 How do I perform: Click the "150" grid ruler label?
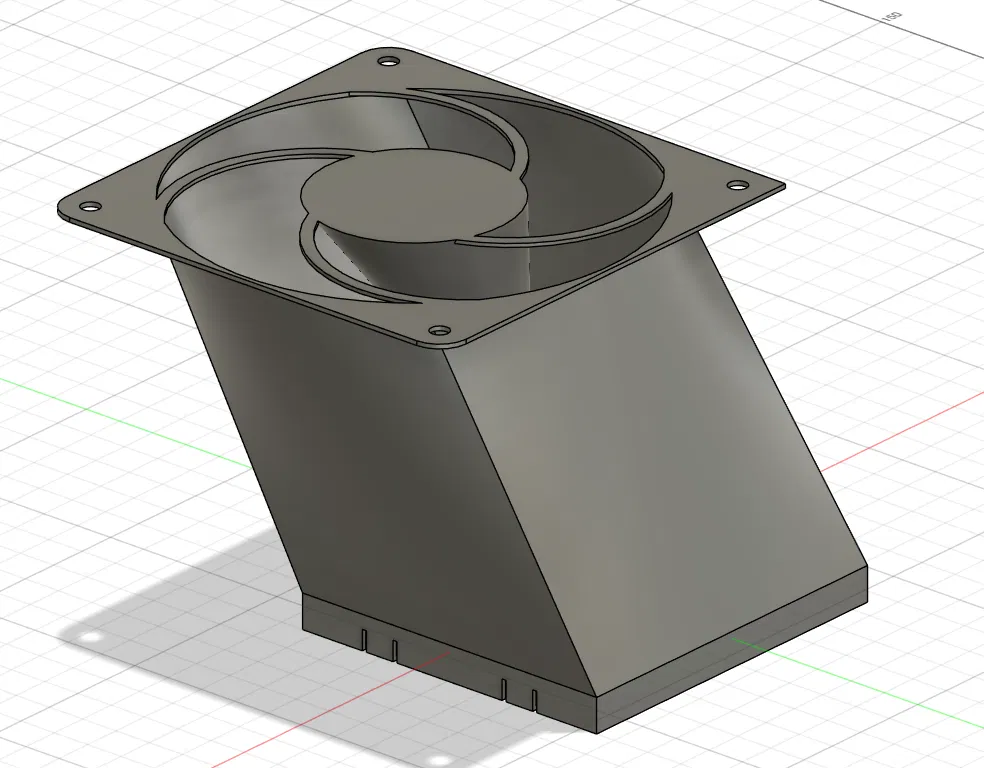pos(892,17)
